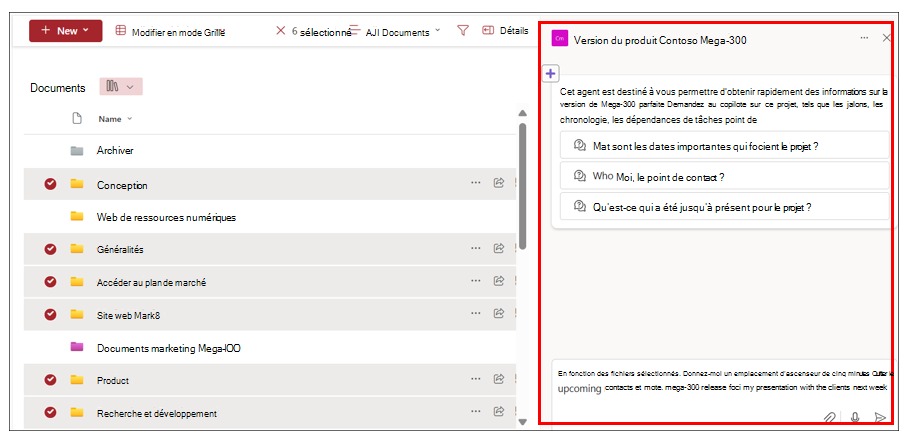Activate the microphone dictation icon

855,417
